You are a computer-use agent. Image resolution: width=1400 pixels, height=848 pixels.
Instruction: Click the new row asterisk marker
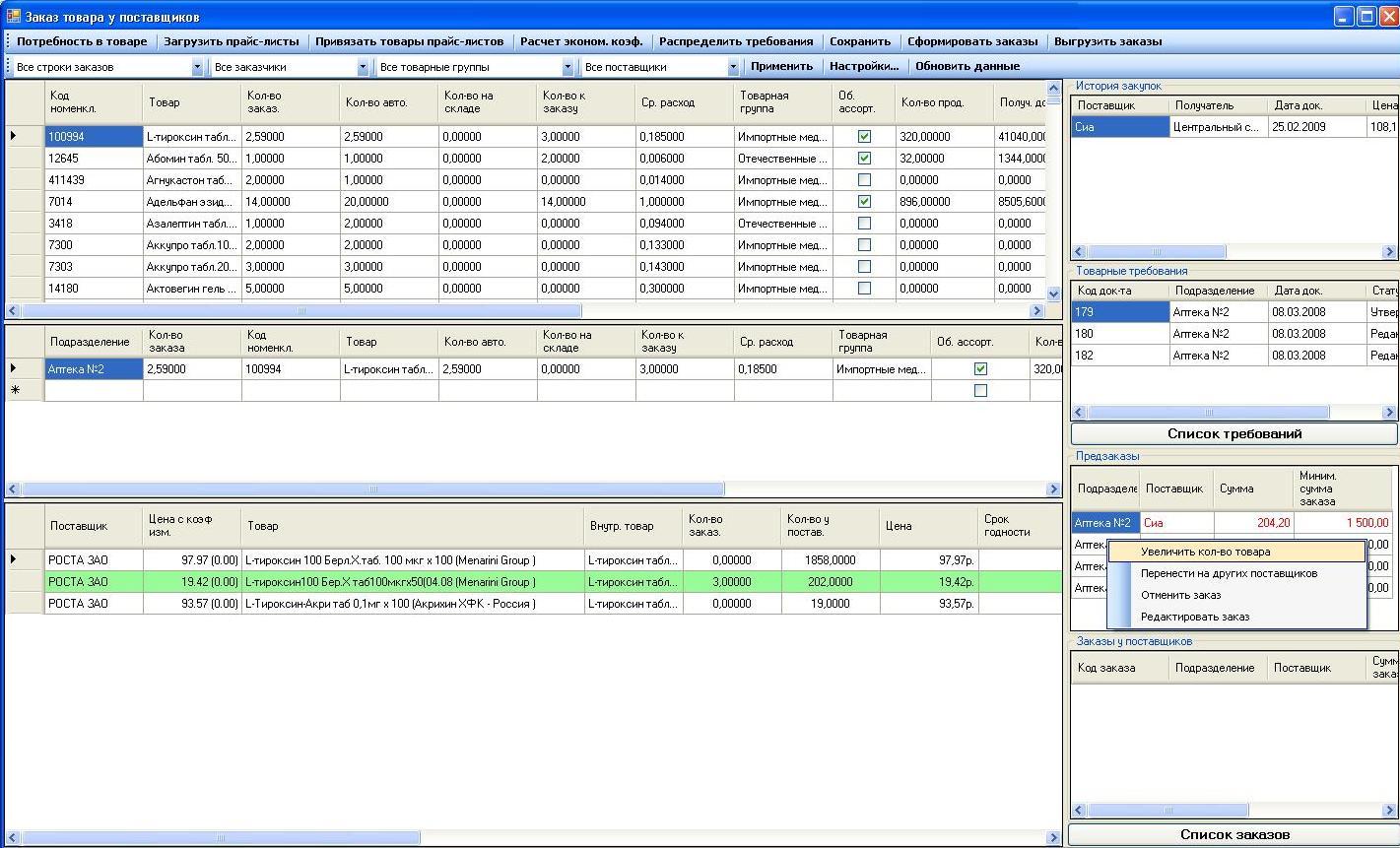(15, 391)
